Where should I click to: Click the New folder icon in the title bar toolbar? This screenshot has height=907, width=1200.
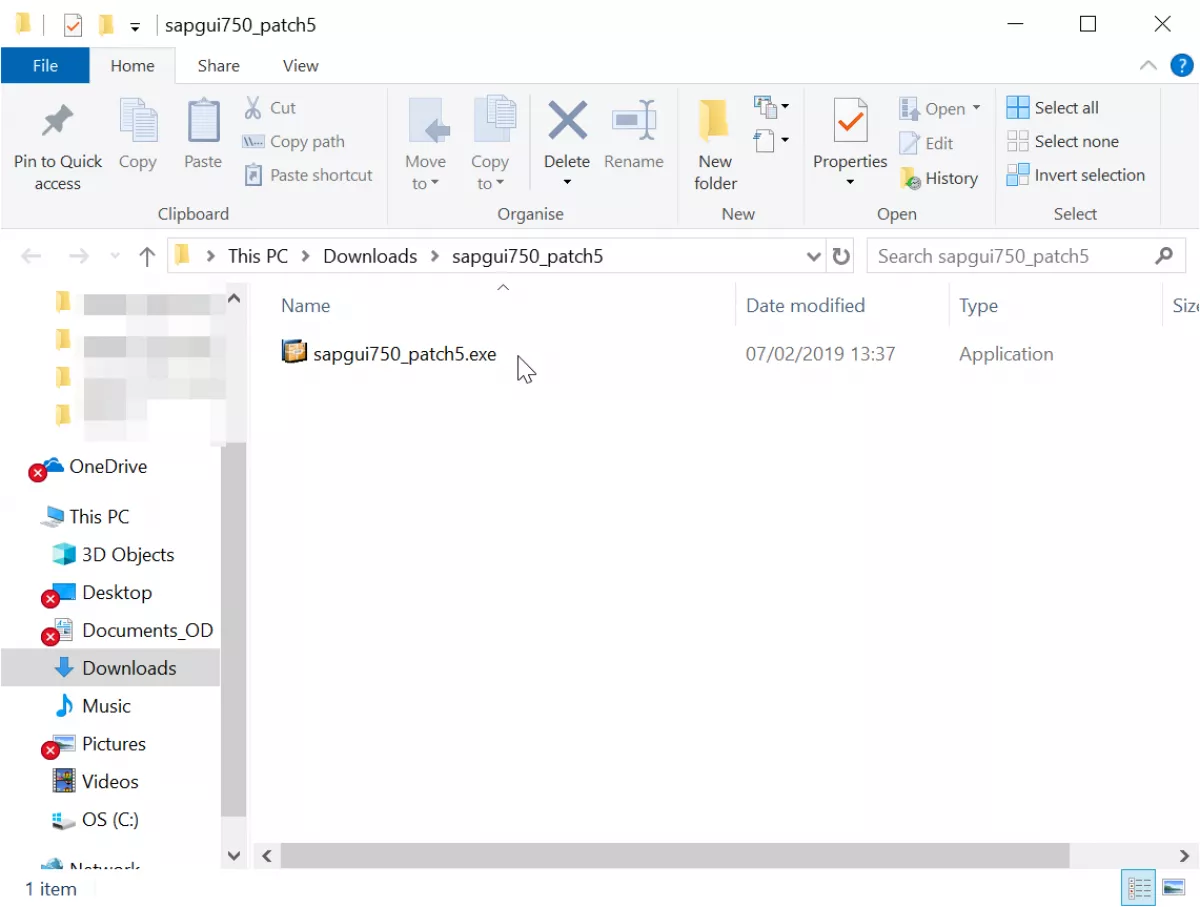[x=106, y=25]
